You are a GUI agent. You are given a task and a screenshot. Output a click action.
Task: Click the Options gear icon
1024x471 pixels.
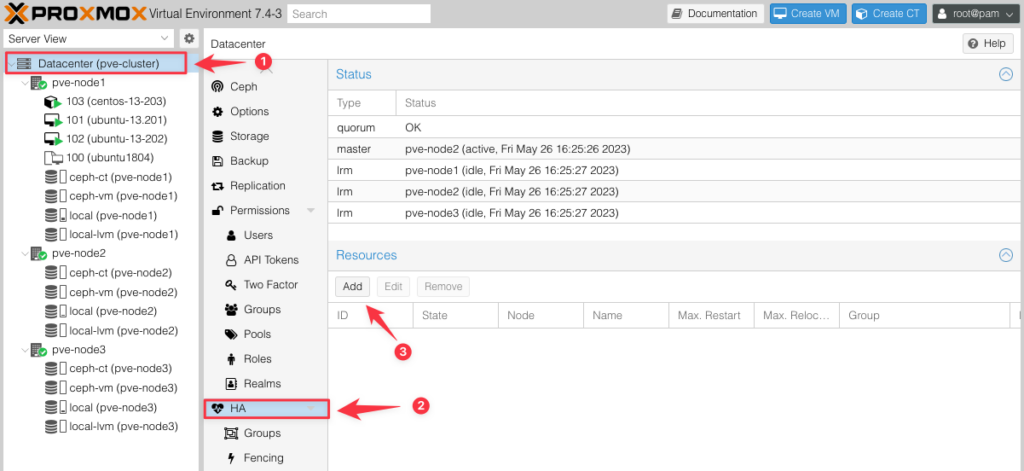coord(217,112)
